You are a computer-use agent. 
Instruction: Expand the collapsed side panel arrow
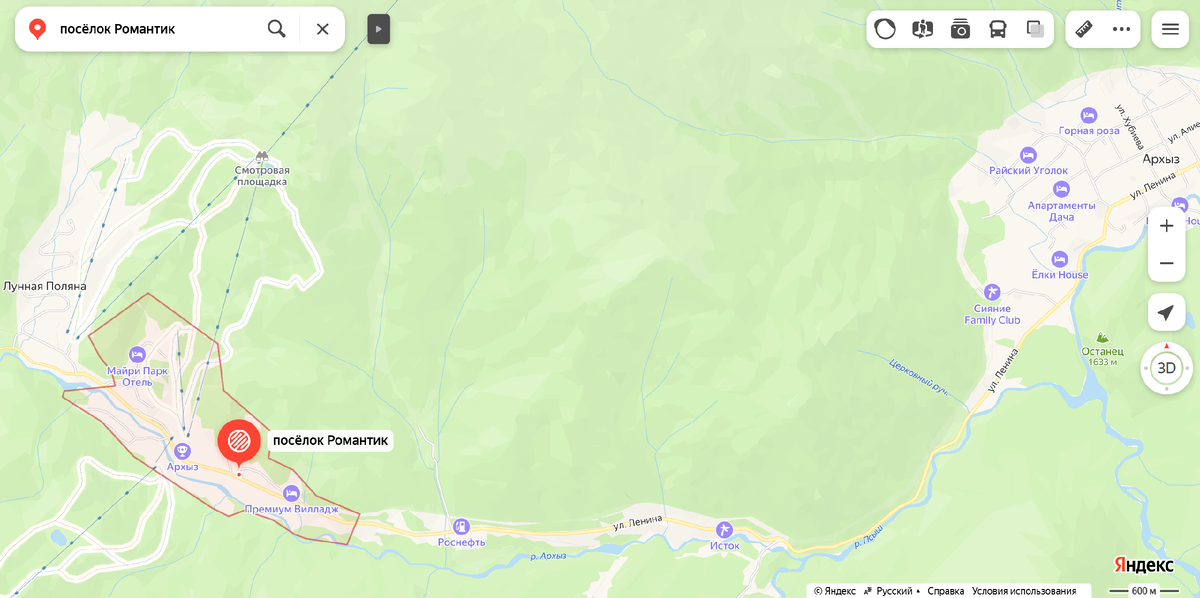[x=378, y=29]
